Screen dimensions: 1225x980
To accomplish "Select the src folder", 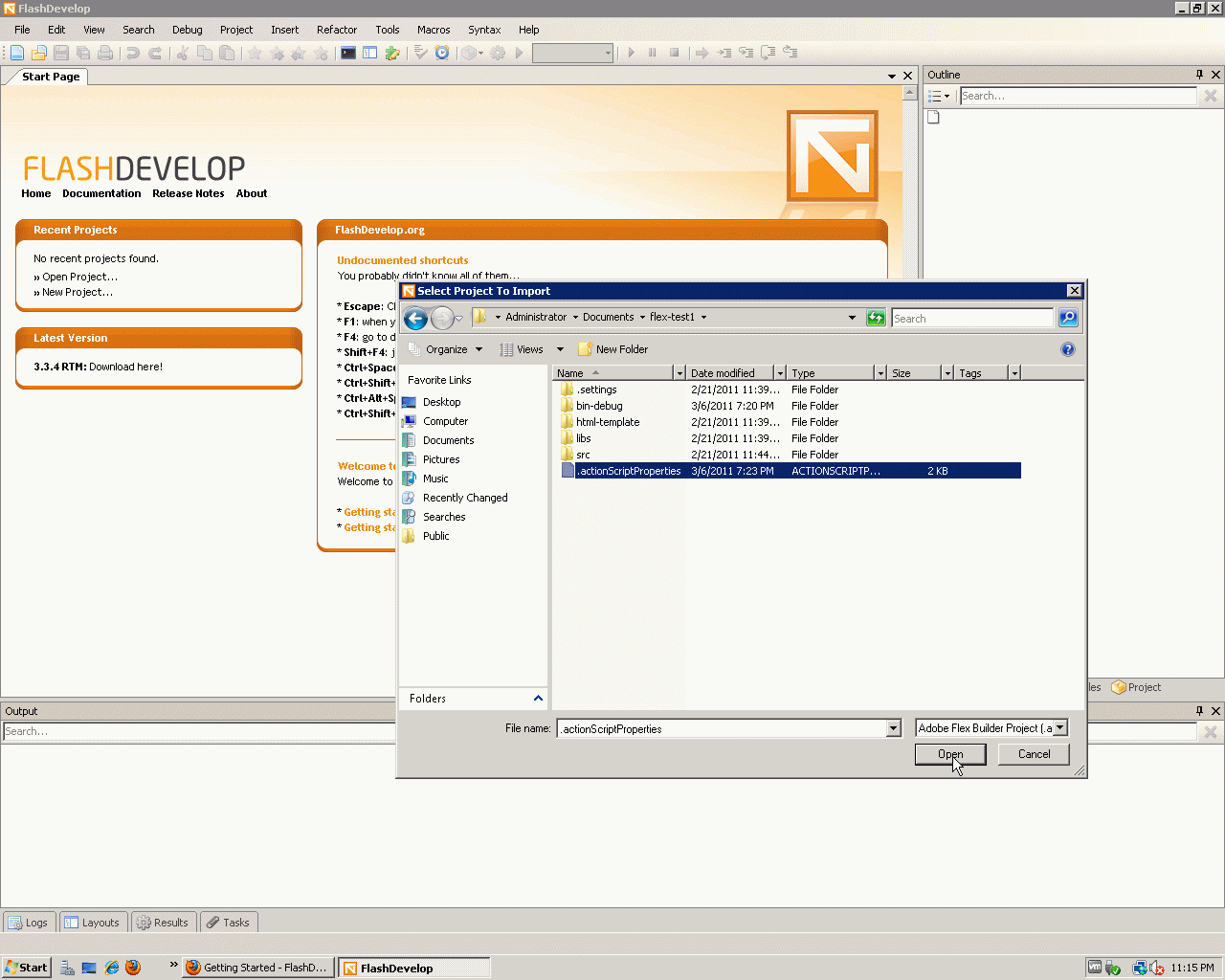I will (583, 455).
